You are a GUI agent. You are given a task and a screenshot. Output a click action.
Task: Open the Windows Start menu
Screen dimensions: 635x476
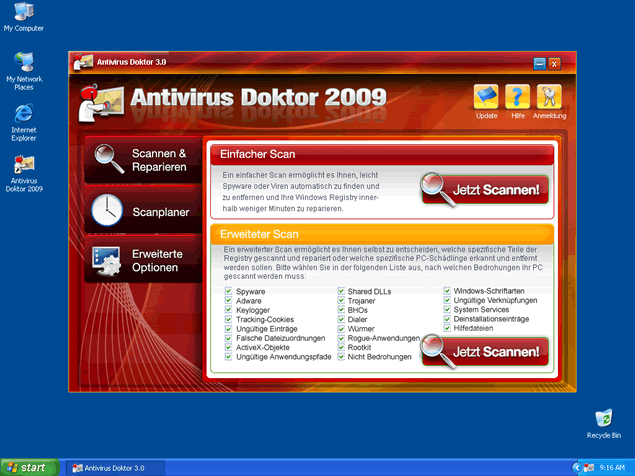(28, 467)
